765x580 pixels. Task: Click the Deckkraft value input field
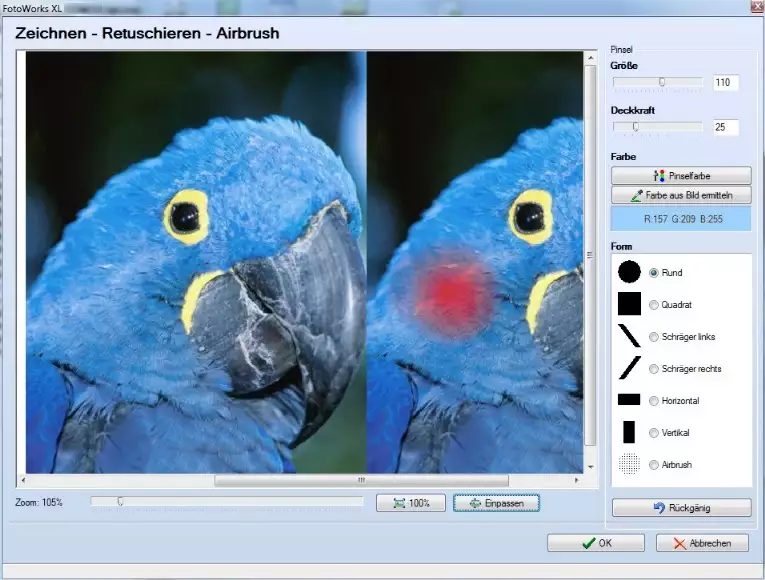pyautogui.click(x=725, y=127)
